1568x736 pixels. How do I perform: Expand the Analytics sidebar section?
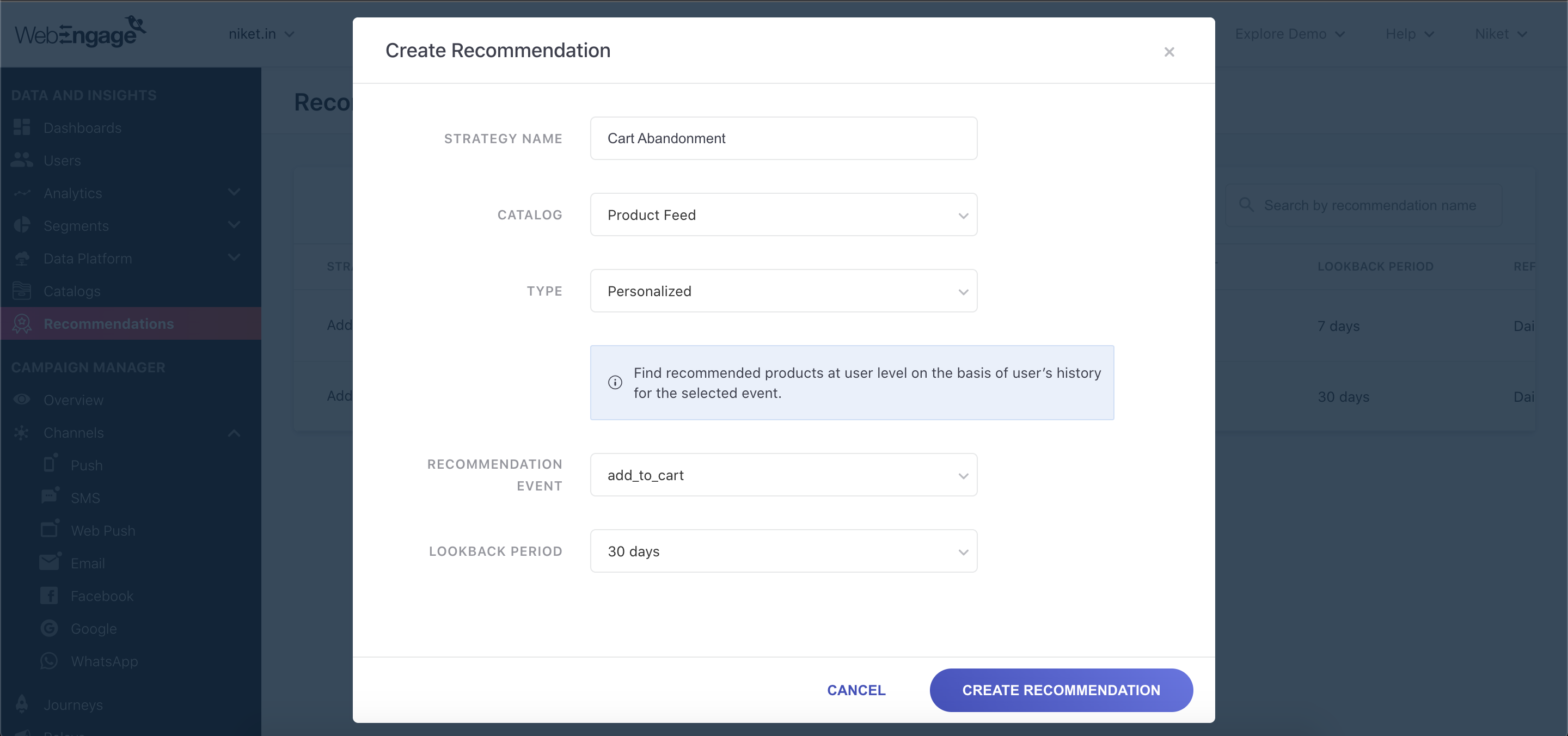[234, 192]
